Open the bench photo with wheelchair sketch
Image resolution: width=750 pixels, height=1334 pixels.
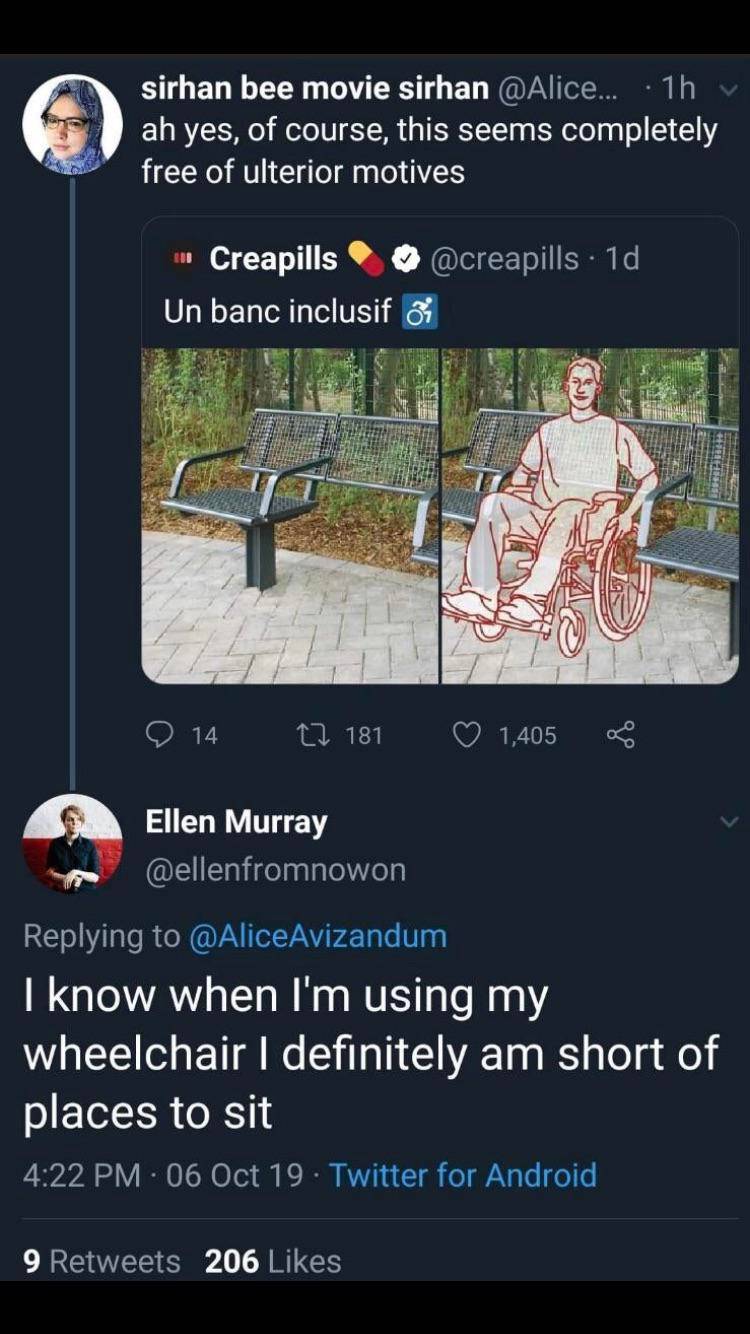coord(590,515)
